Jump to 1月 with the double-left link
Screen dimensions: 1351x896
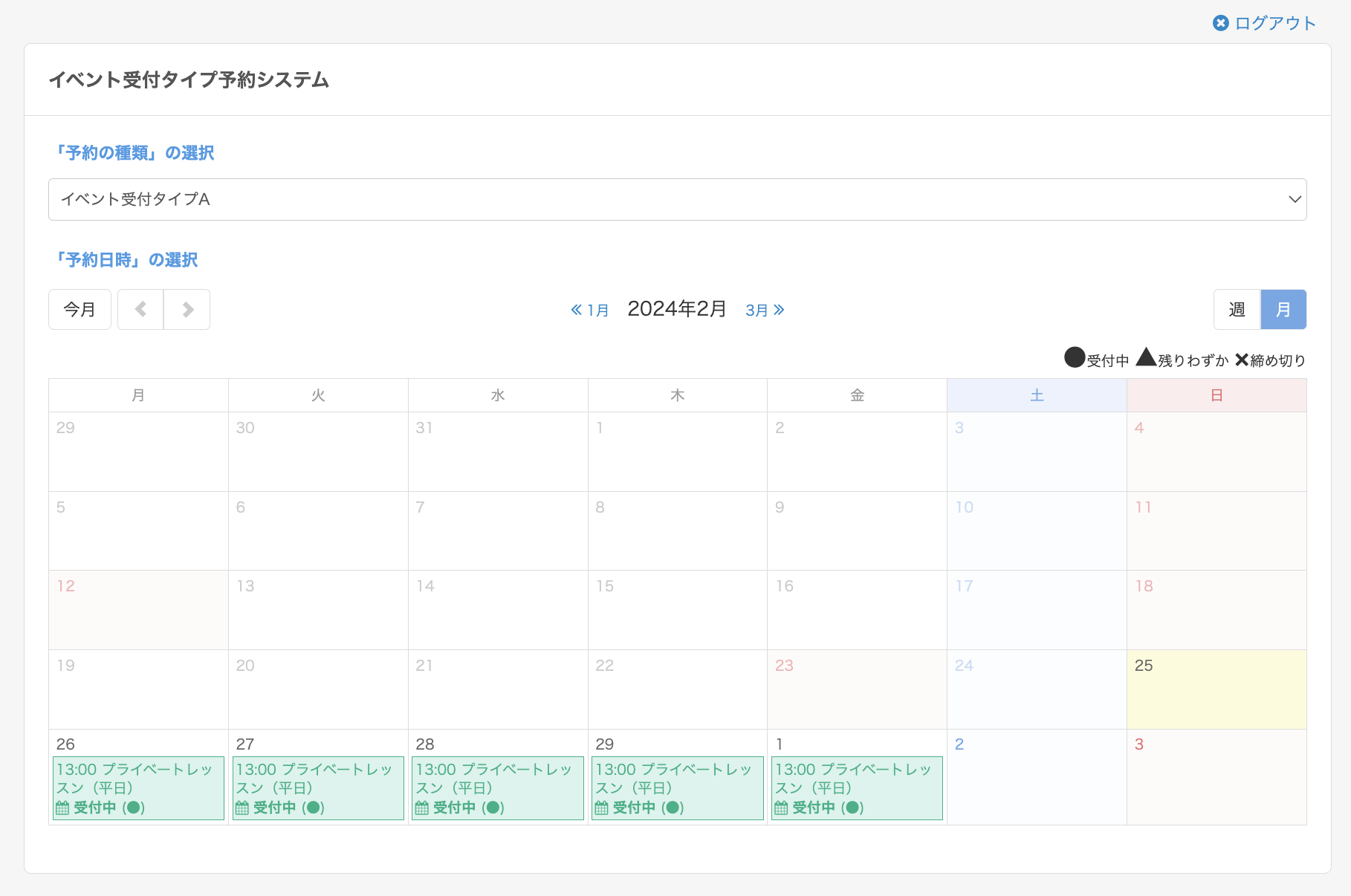[x=590, y=310]
